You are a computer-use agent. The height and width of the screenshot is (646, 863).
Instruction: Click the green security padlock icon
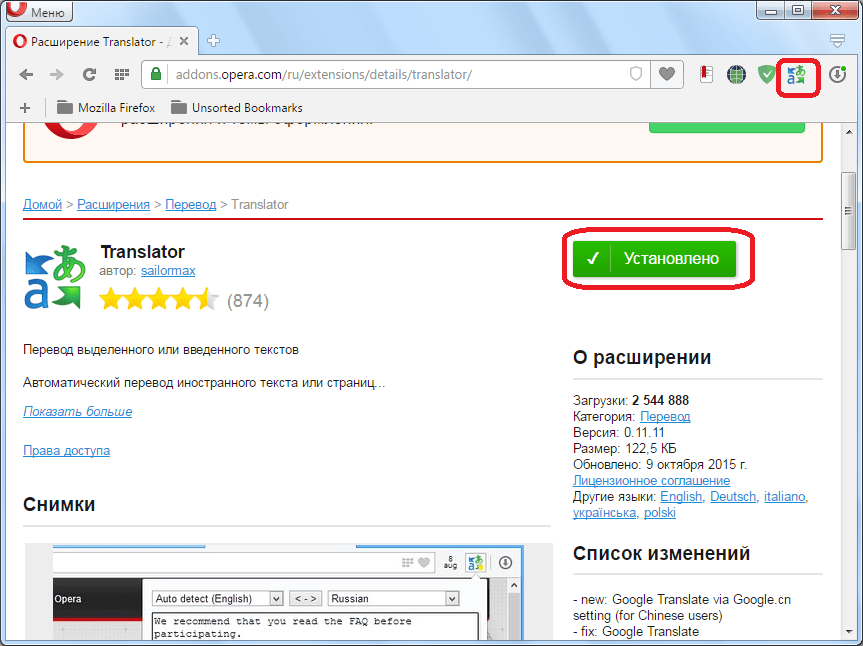click(x=156, y=74)
